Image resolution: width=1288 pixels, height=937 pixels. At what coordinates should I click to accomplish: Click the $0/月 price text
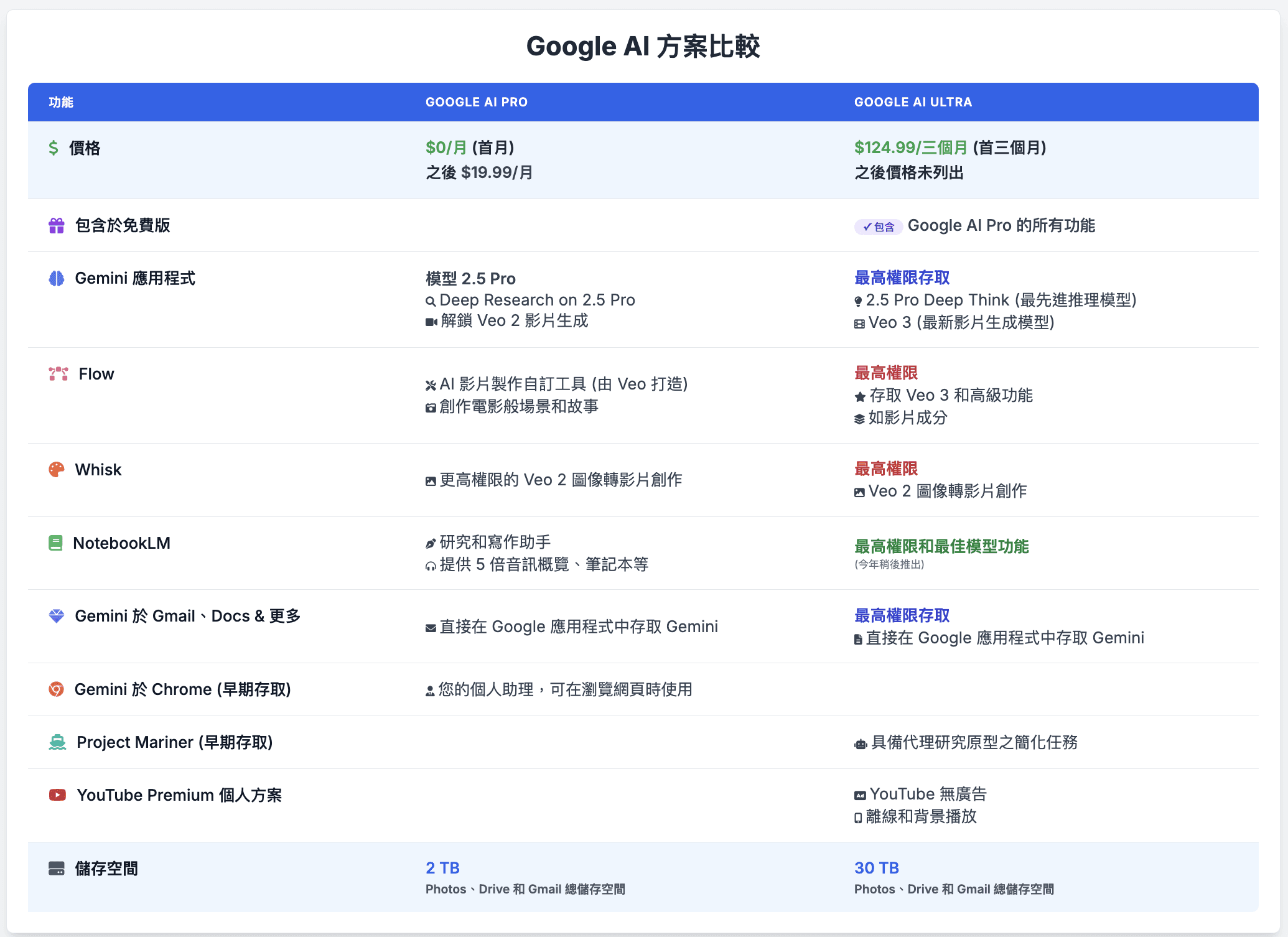point(446,147)
